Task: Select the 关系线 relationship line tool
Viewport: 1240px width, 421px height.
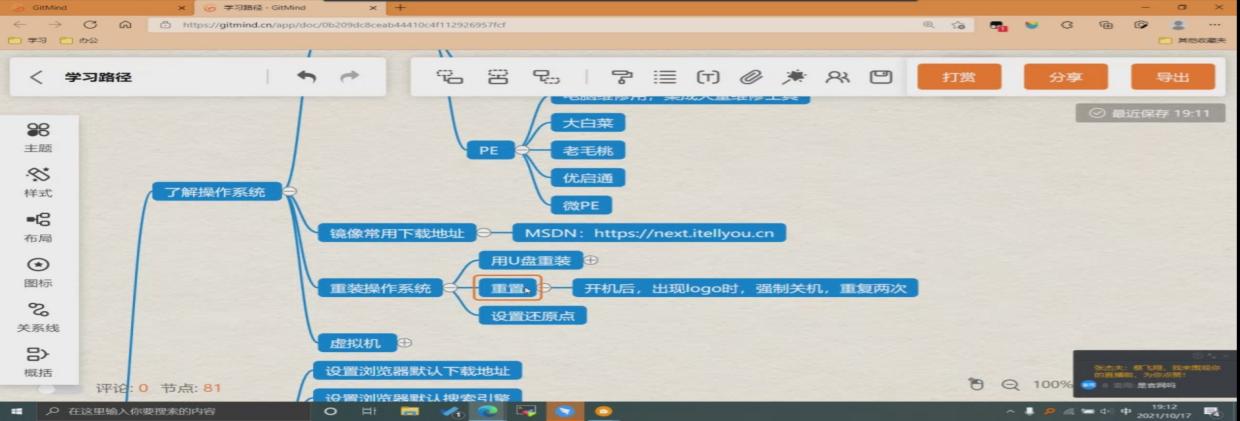Action: (38, 316)
